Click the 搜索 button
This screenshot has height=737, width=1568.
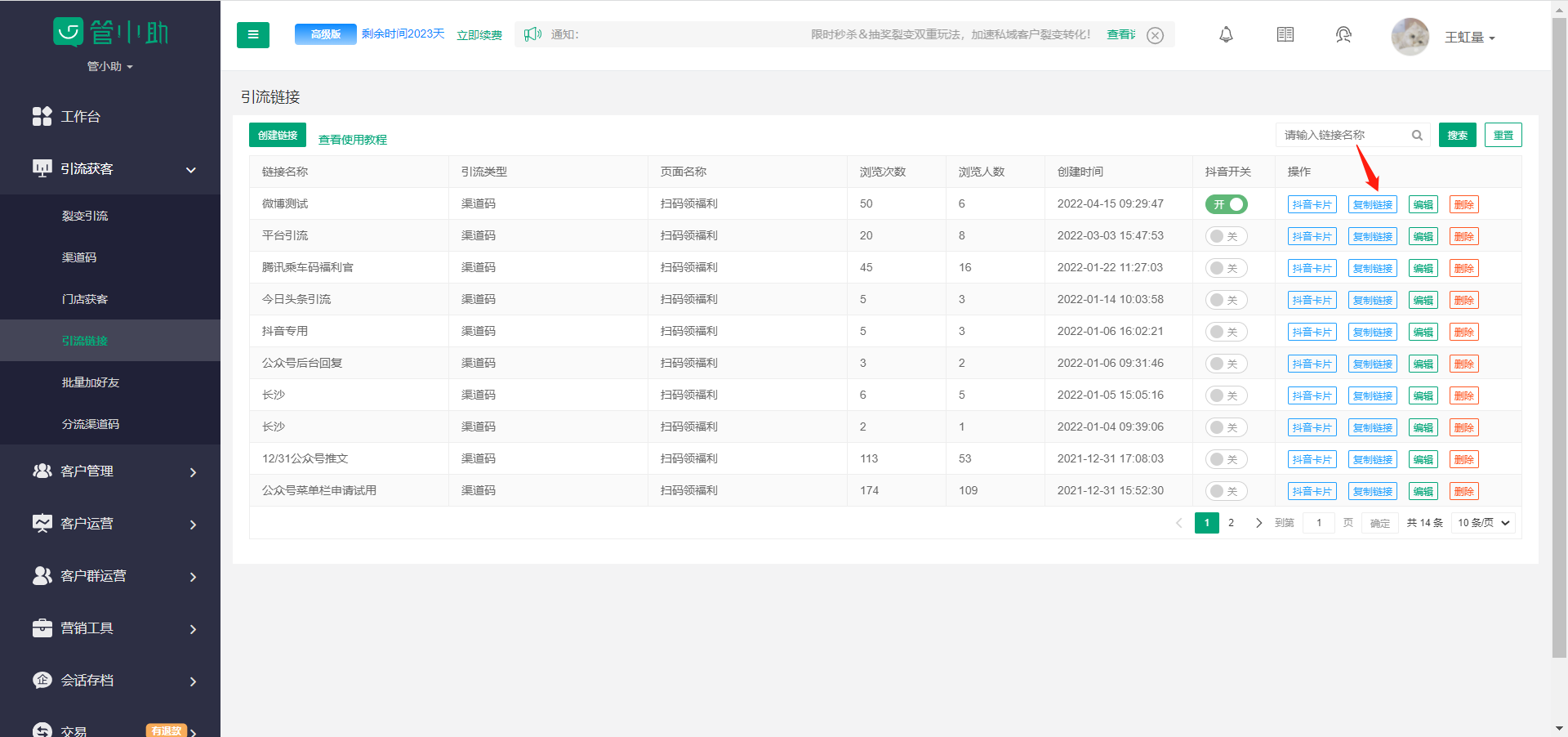[x=1458, y=135]
